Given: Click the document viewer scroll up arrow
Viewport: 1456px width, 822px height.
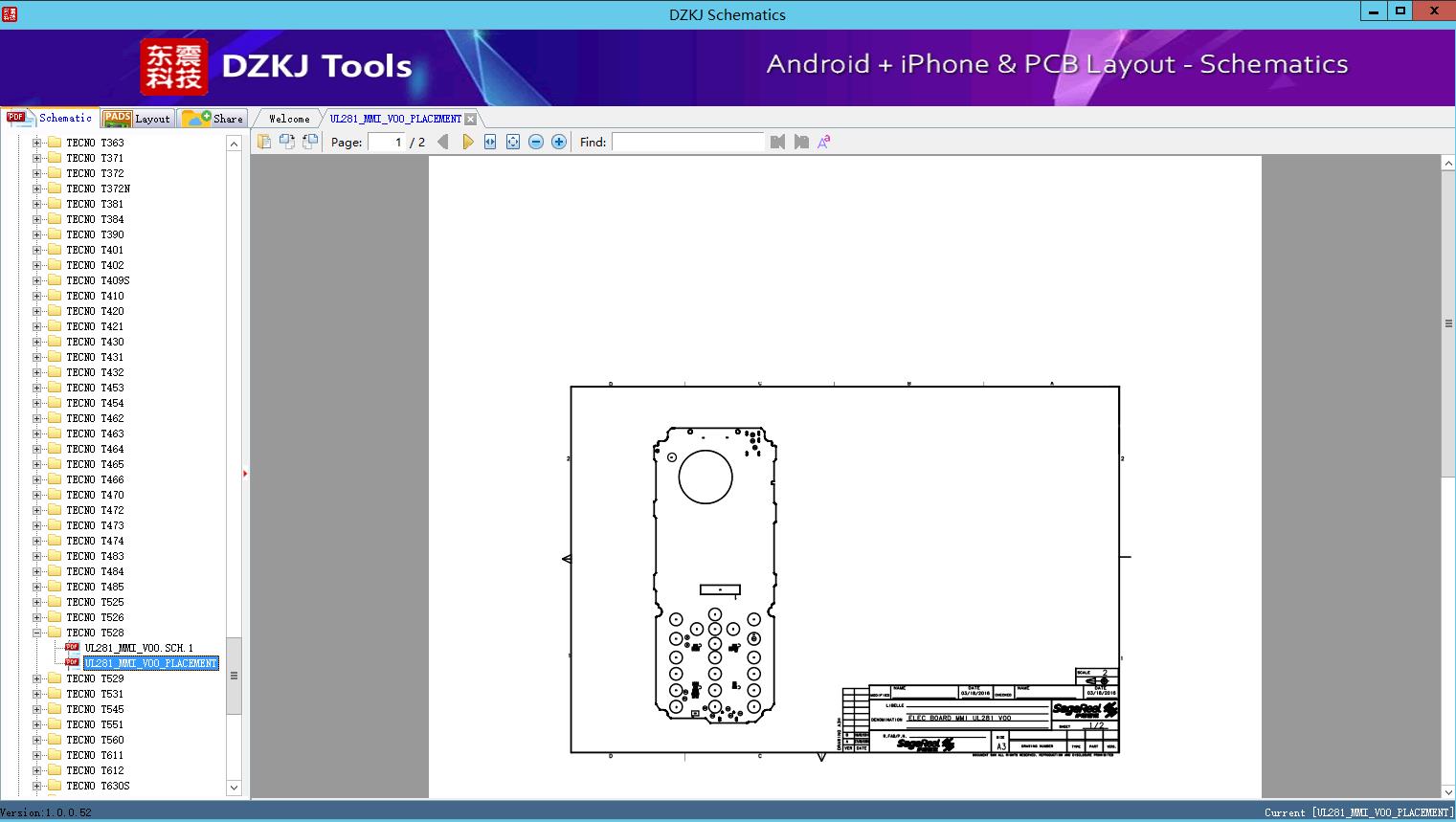Looking at the screenshot, I should pyautogui.click(x=1448, y=164).
